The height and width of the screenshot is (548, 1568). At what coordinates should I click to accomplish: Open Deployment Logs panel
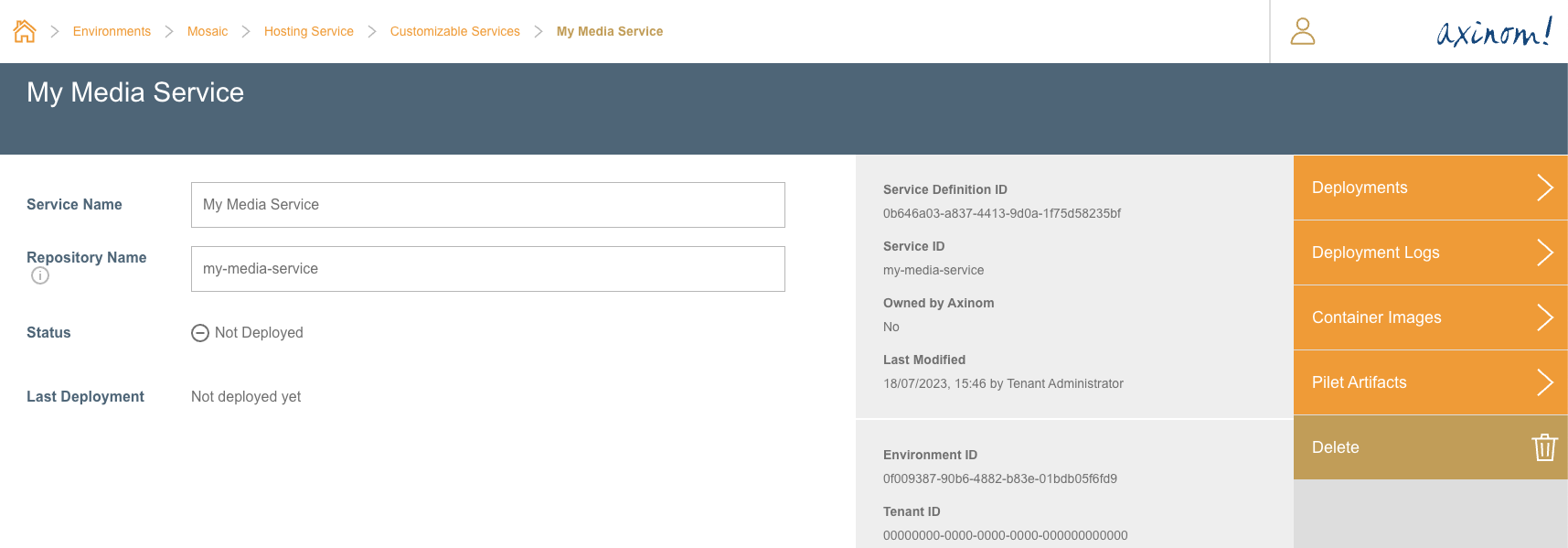tap(1375, 253)
